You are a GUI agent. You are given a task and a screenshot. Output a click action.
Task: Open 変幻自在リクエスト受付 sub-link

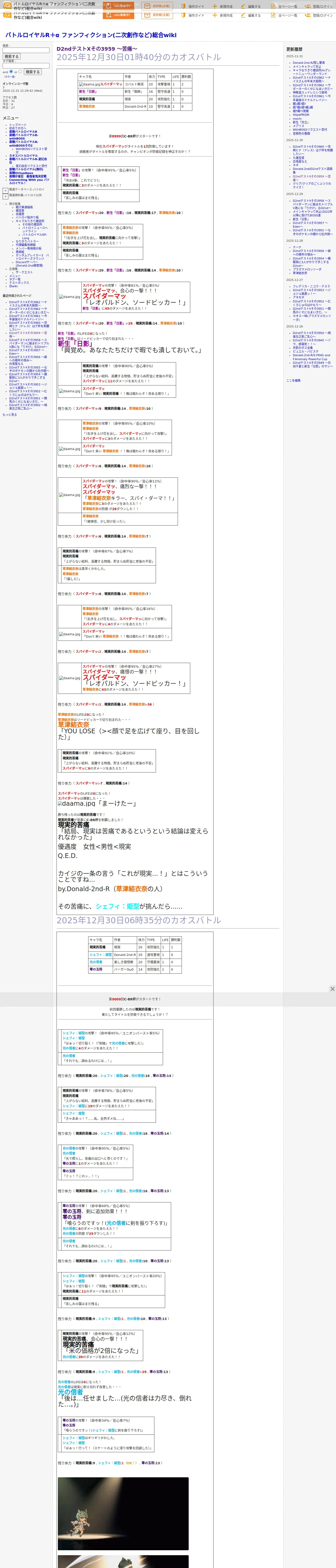click(x=31, y=166)
